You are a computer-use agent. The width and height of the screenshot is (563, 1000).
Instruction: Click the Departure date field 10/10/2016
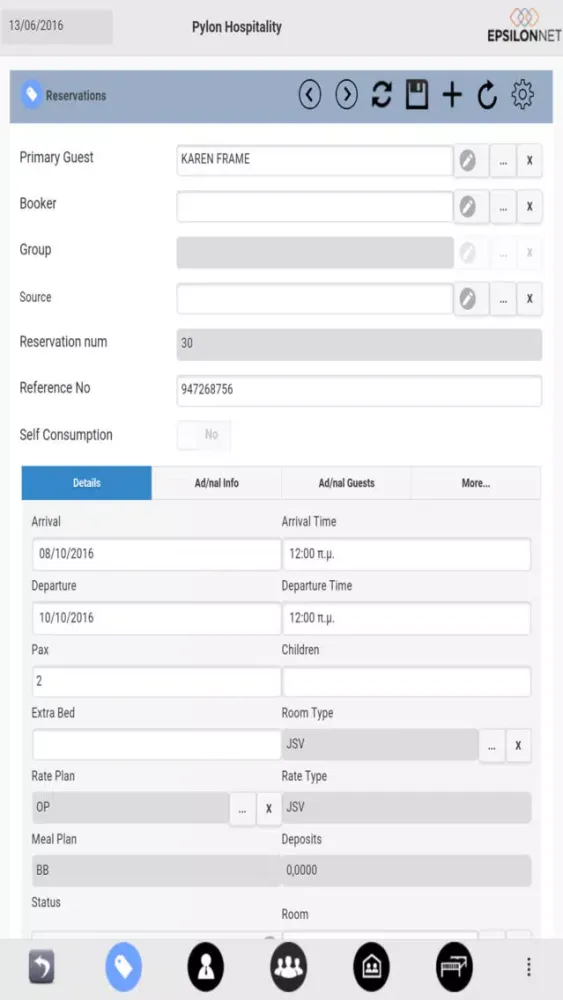click(x=156, y=618)
